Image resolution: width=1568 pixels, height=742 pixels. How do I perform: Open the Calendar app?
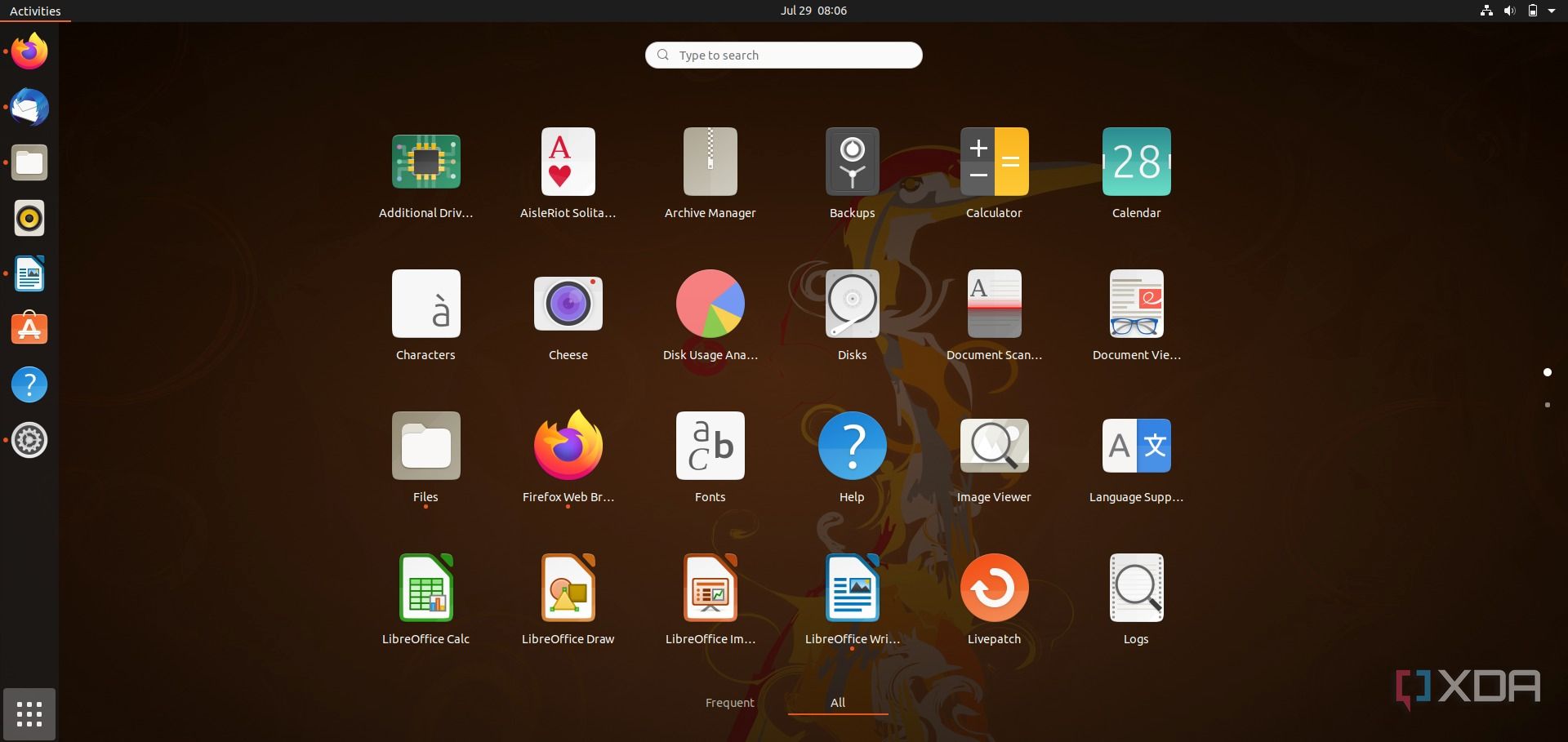click(x=1136, y=162)
